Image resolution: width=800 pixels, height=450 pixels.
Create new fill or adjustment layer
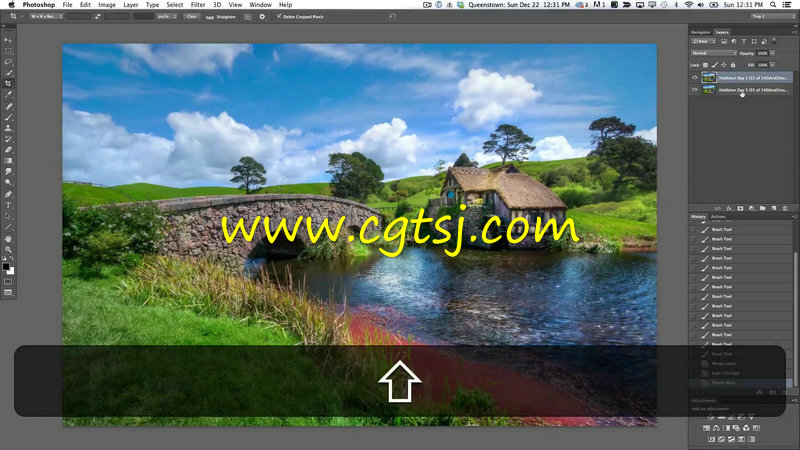coord(752,208)
